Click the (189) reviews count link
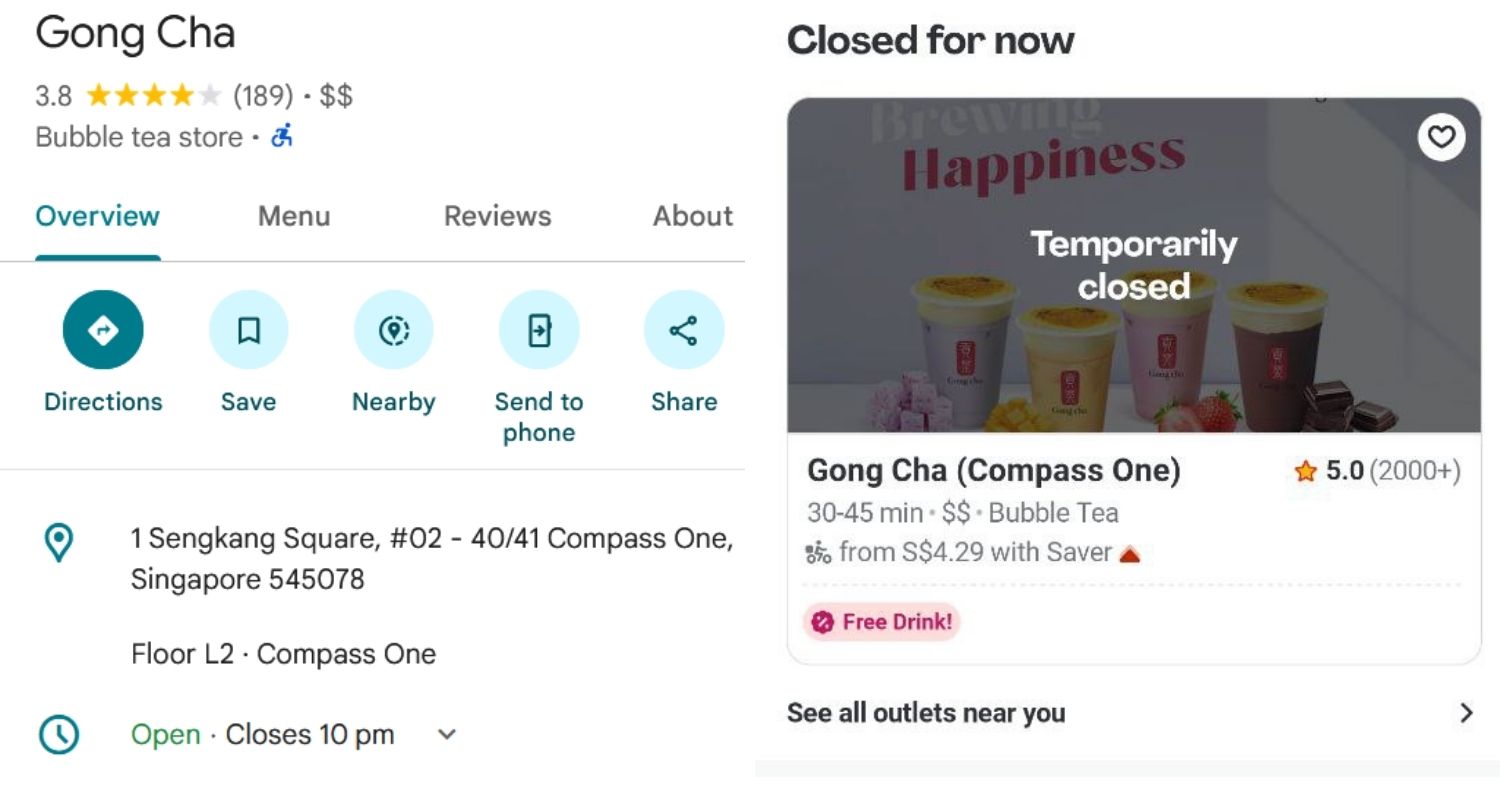This screenshot has height=785, width=1500. 262,96
